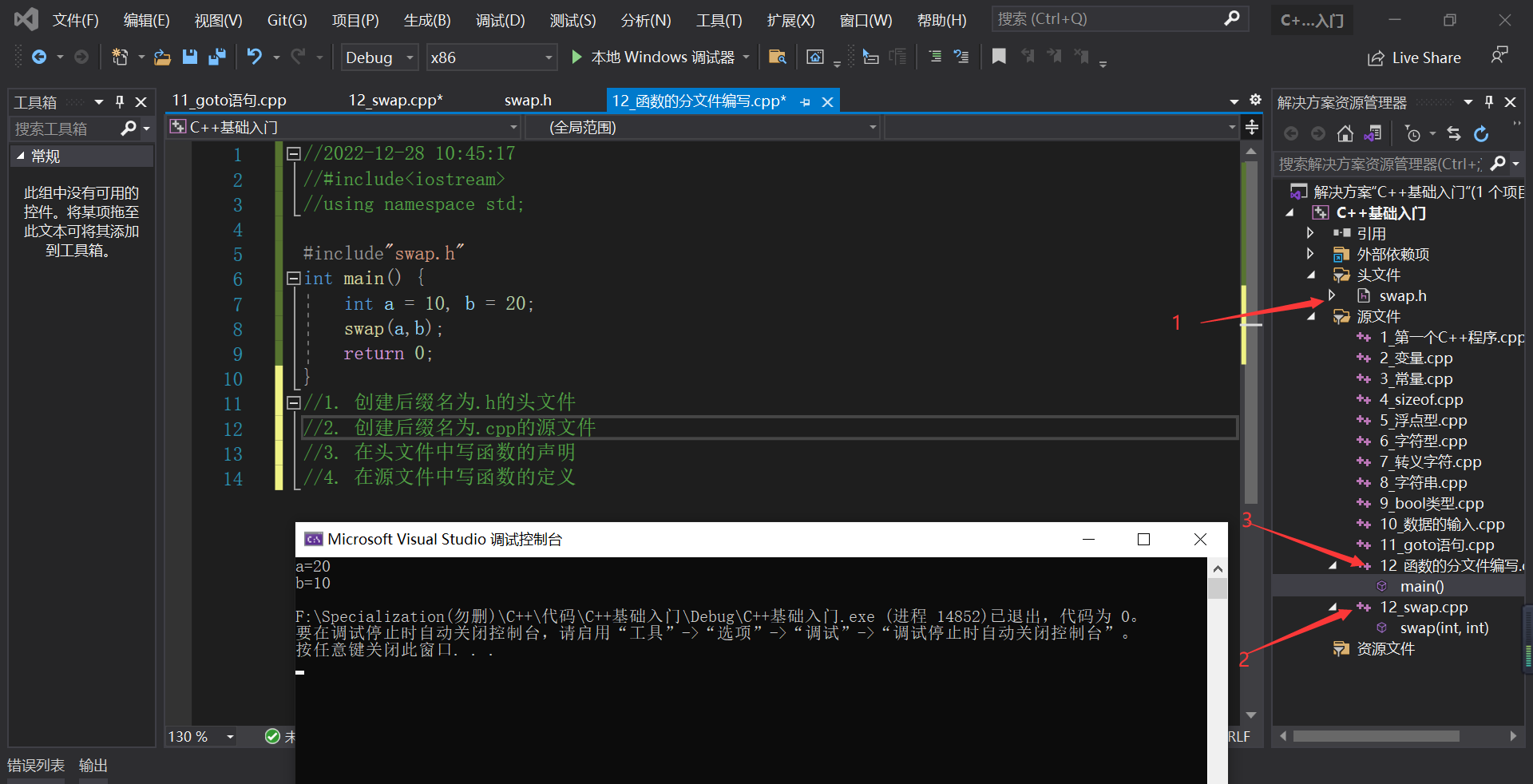Open the (全局范围) scope dropdown

[703, 128]
